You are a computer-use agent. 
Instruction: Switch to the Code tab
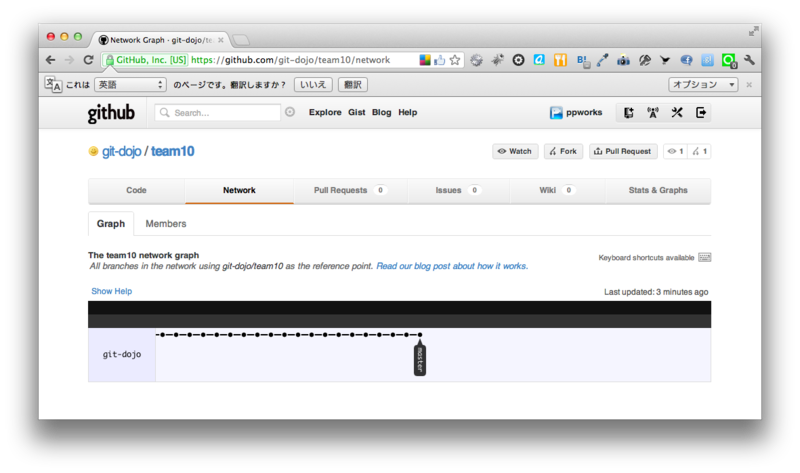tap(136, 190)
